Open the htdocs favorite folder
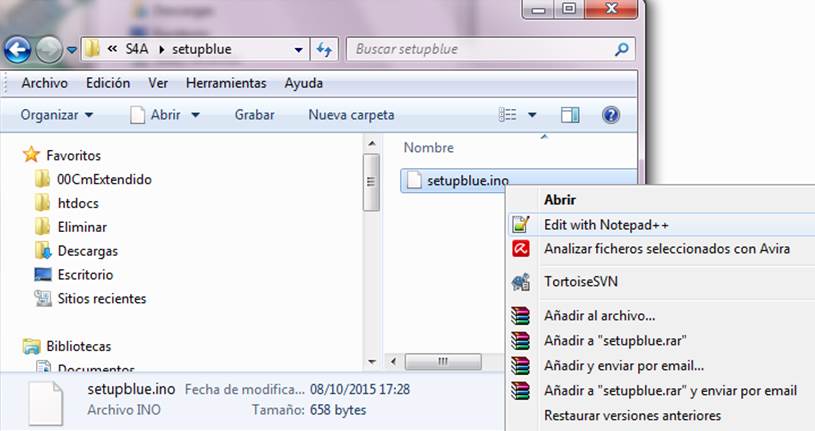 [x=78, y=203]
